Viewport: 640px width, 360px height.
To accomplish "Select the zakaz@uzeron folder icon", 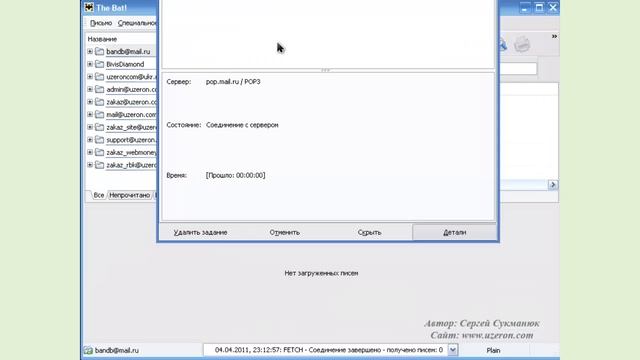I will pos(100,102).
